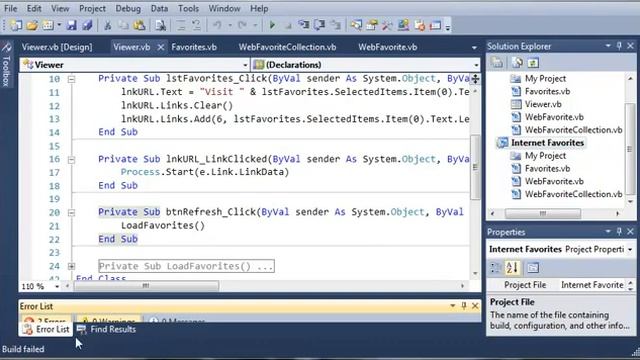Click the Step Over debug icon
This screenshot has height=360, width=640.
coord(319,25)
